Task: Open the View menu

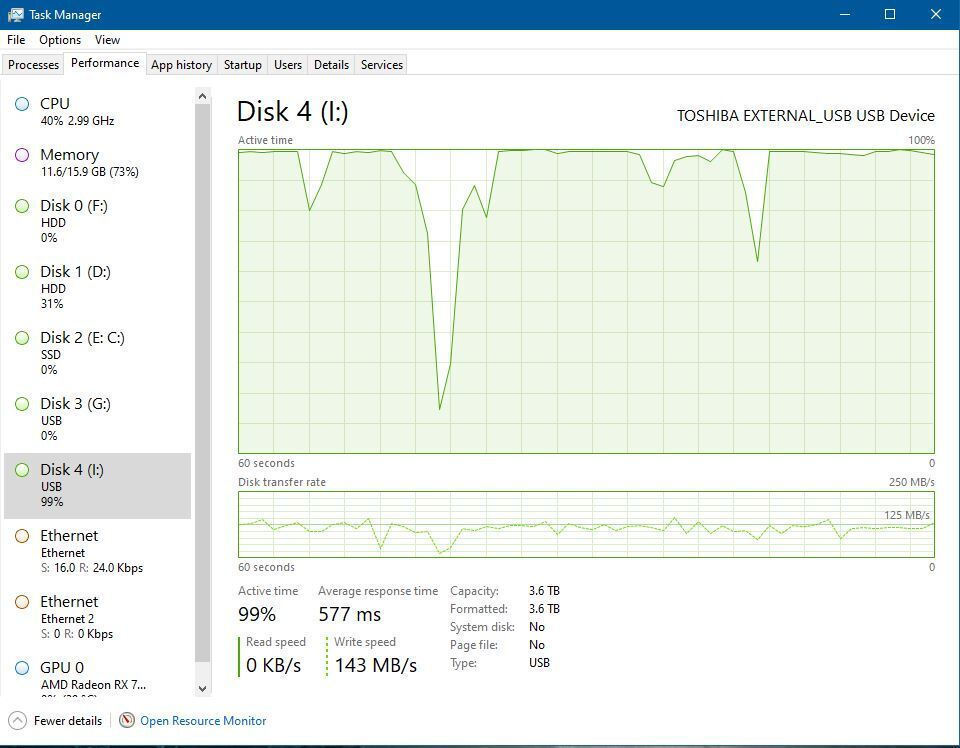Action: click(107, 40)
